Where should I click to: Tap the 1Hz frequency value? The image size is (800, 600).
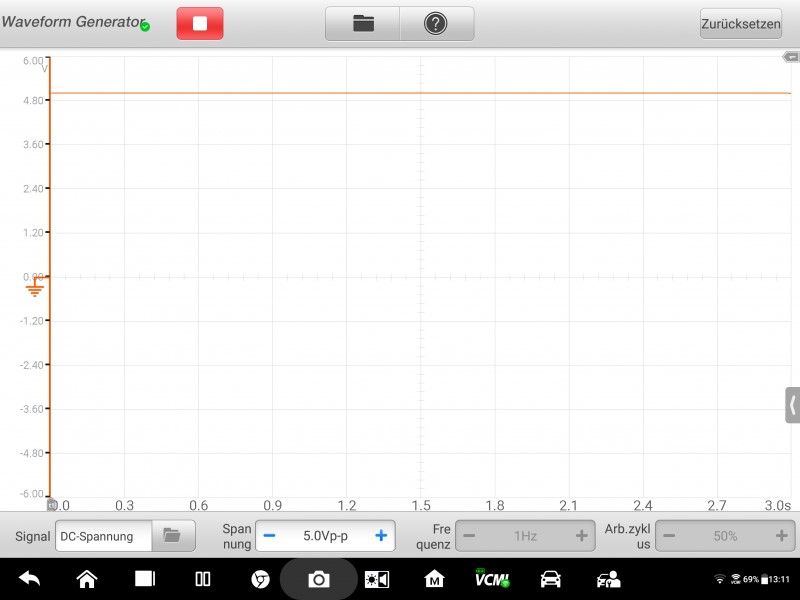click(x=525, y=536)
